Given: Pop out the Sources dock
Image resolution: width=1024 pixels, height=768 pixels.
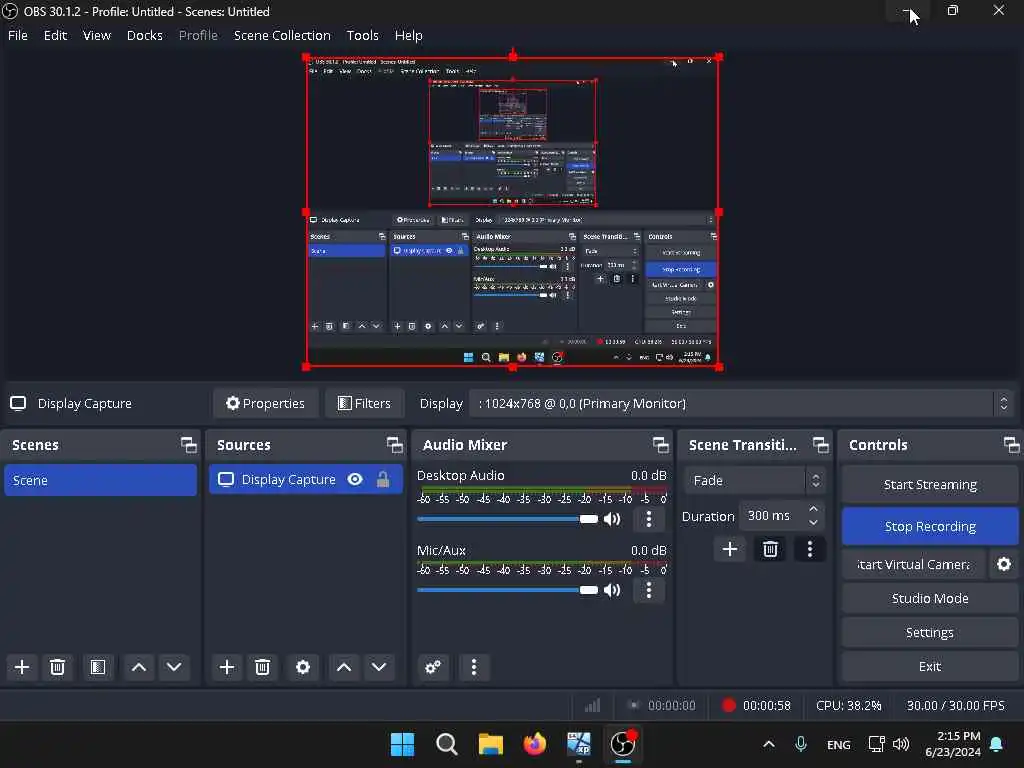Looking at the screenshot, I should coord(394,445).
